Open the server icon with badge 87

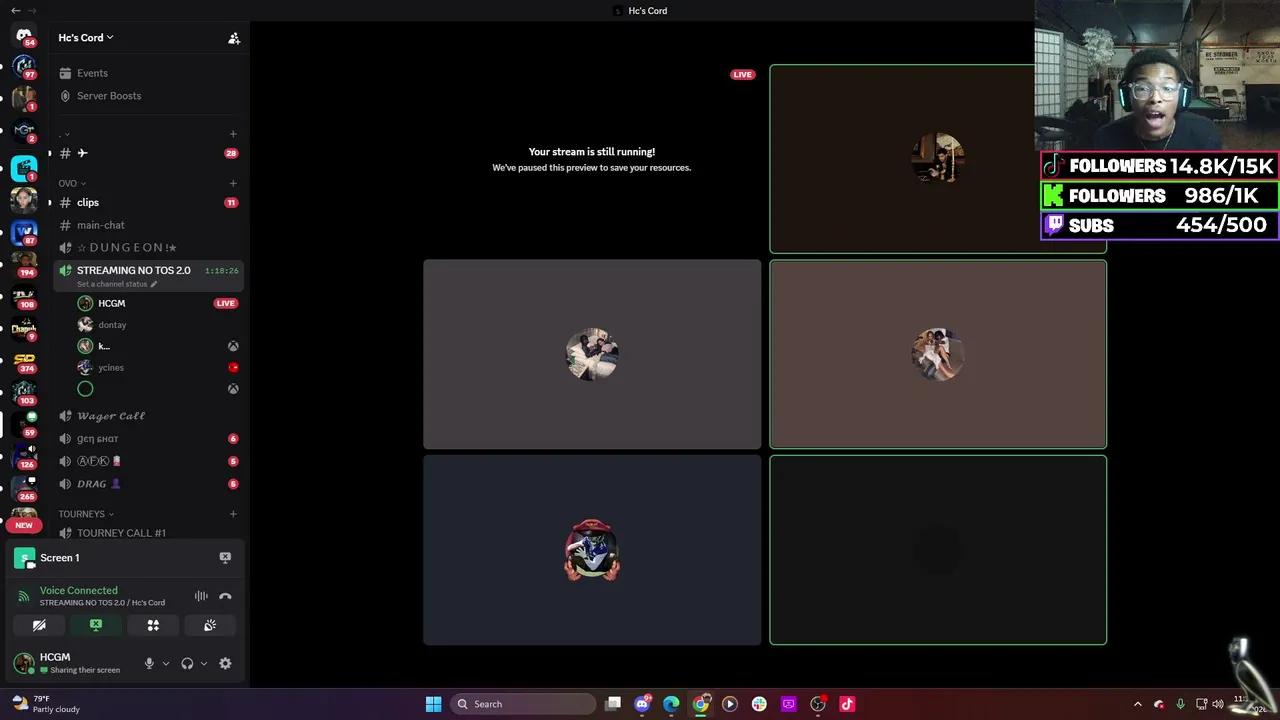click(24, 234)
